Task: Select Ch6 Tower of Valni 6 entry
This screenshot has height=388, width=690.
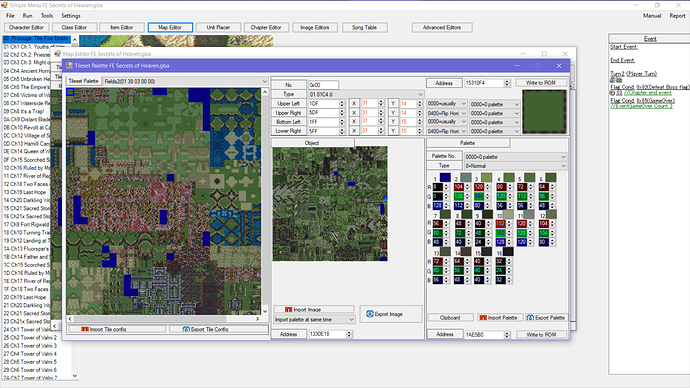Action: (x=31, y=370)
